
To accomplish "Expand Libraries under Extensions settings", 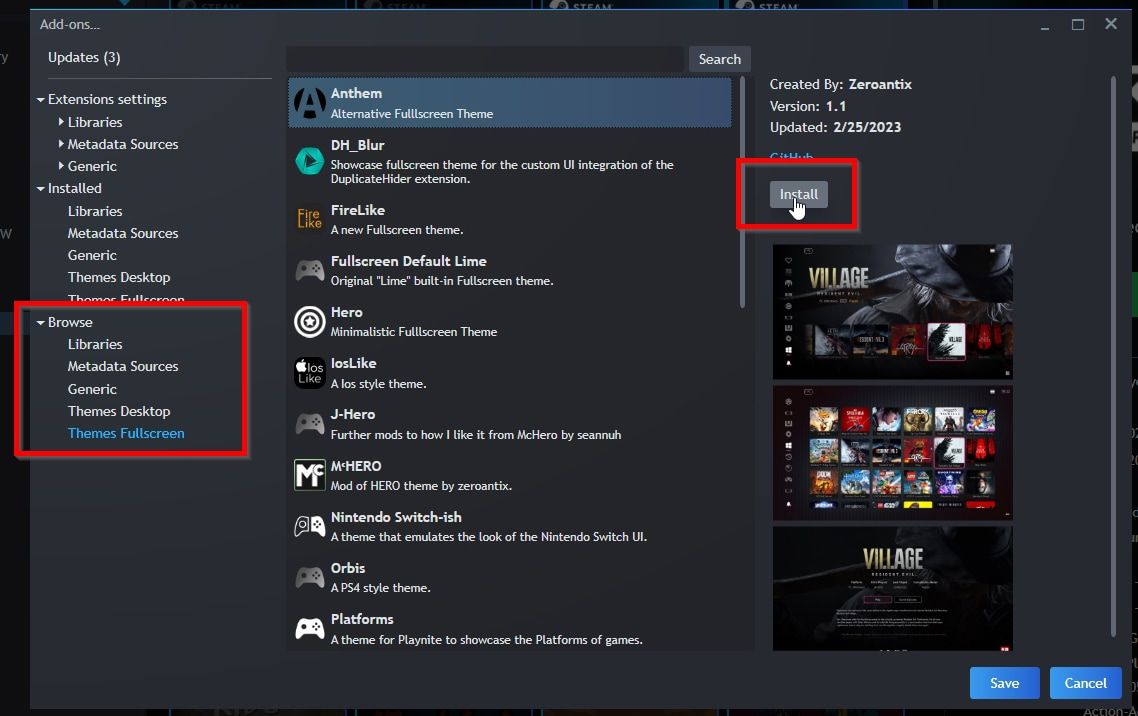I will (60, 122).
